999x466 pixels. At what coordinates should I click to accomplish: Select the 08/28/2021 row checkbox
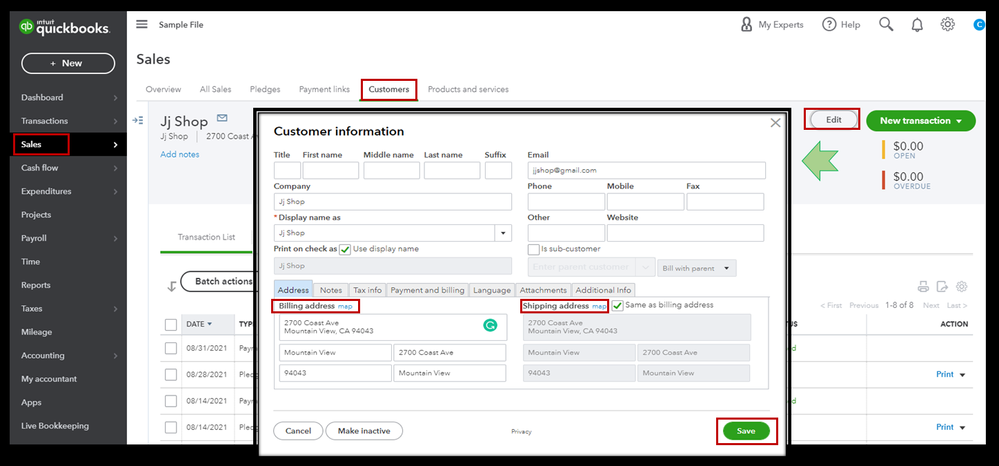[171, 374]
